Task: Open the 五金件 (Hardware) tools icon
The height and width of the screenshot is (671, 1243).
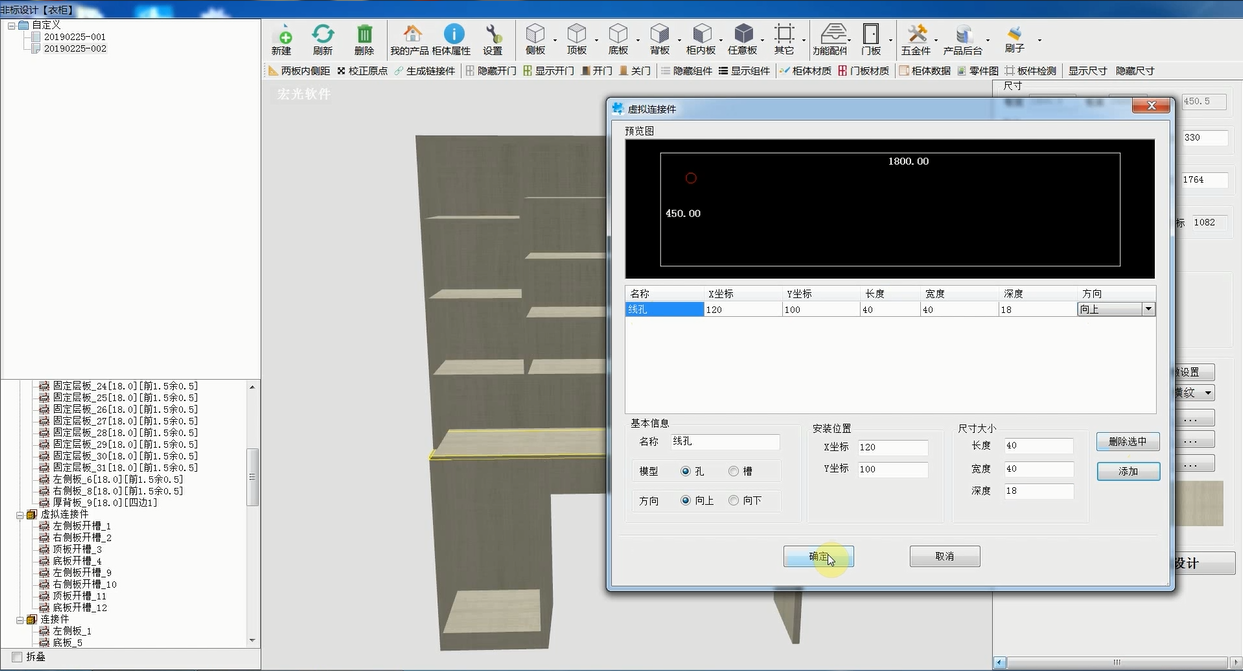Action: coord(916,39)
